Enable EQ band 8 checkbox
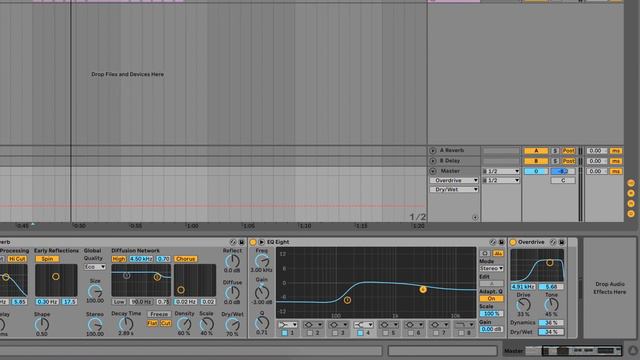 (x=461, y=333)
